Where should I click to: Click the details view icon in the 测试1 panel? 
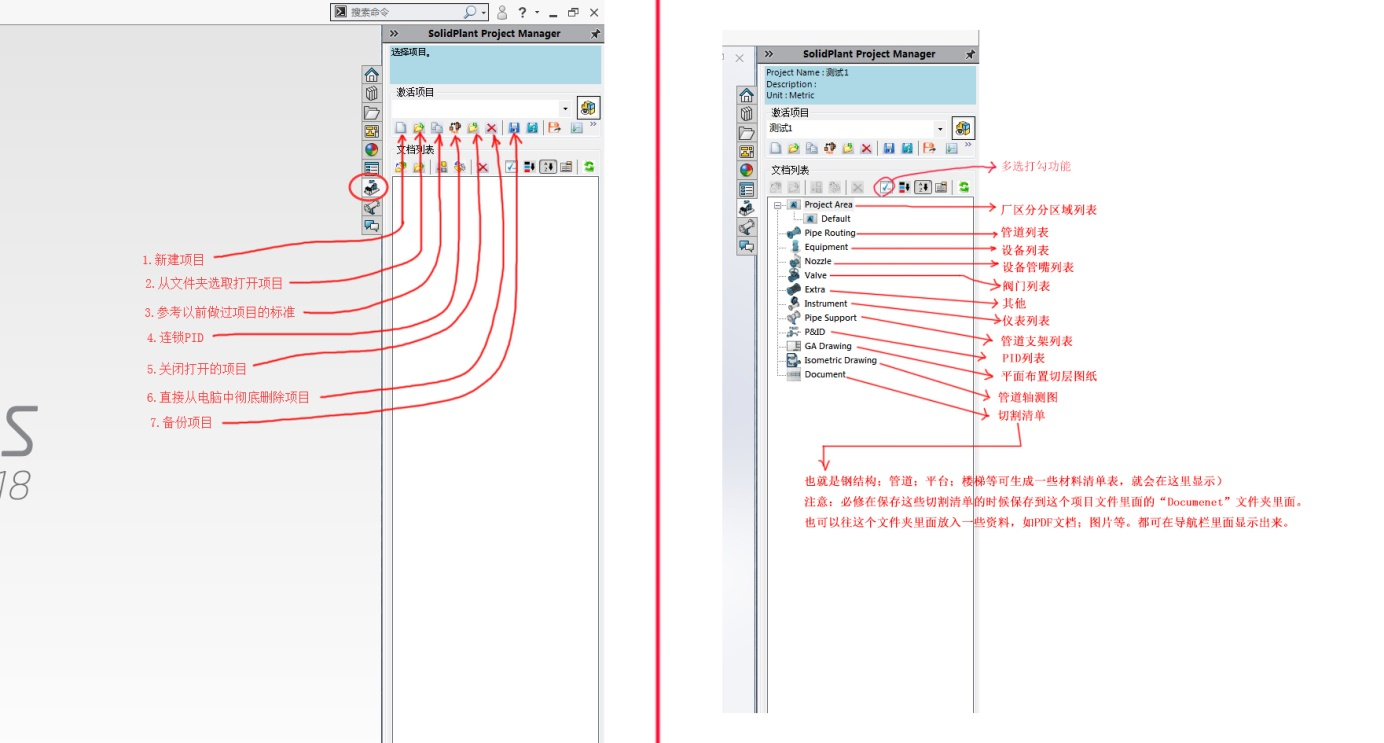click(x=941, y=187)
